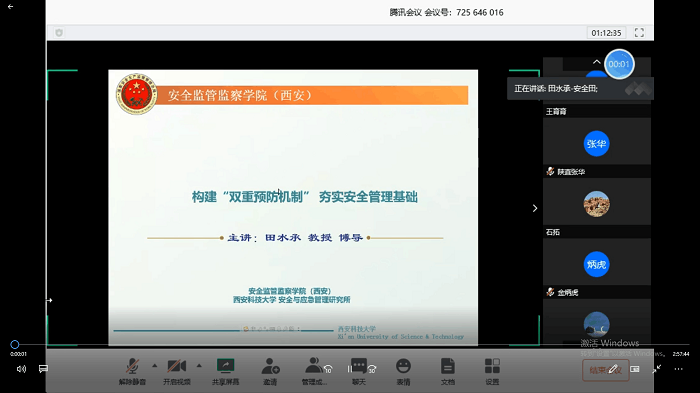700x393 pixels.
Task: Click the meeting security shield icon
Action: (x=59, y=33)
